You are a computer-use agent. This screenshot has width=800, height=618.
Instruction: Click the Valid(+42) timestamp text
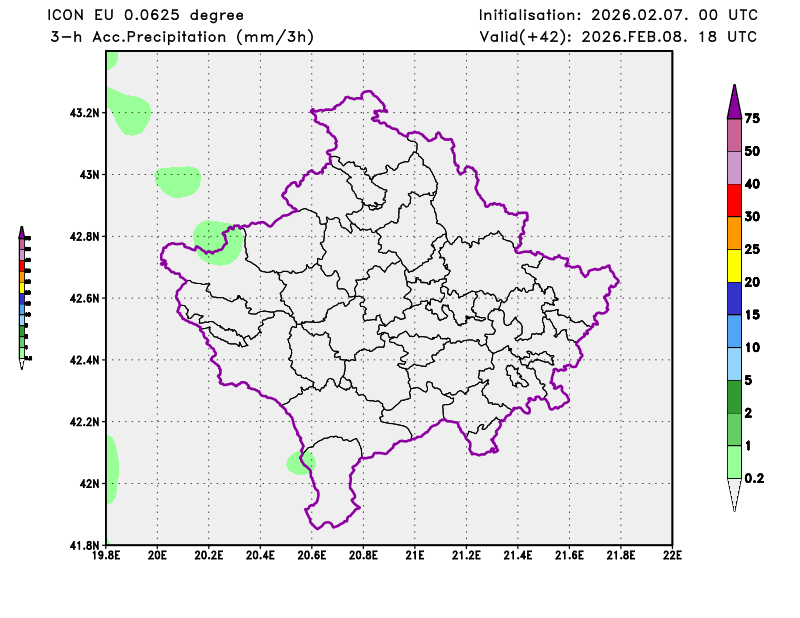pyautogui.click(x=618, y=37)
